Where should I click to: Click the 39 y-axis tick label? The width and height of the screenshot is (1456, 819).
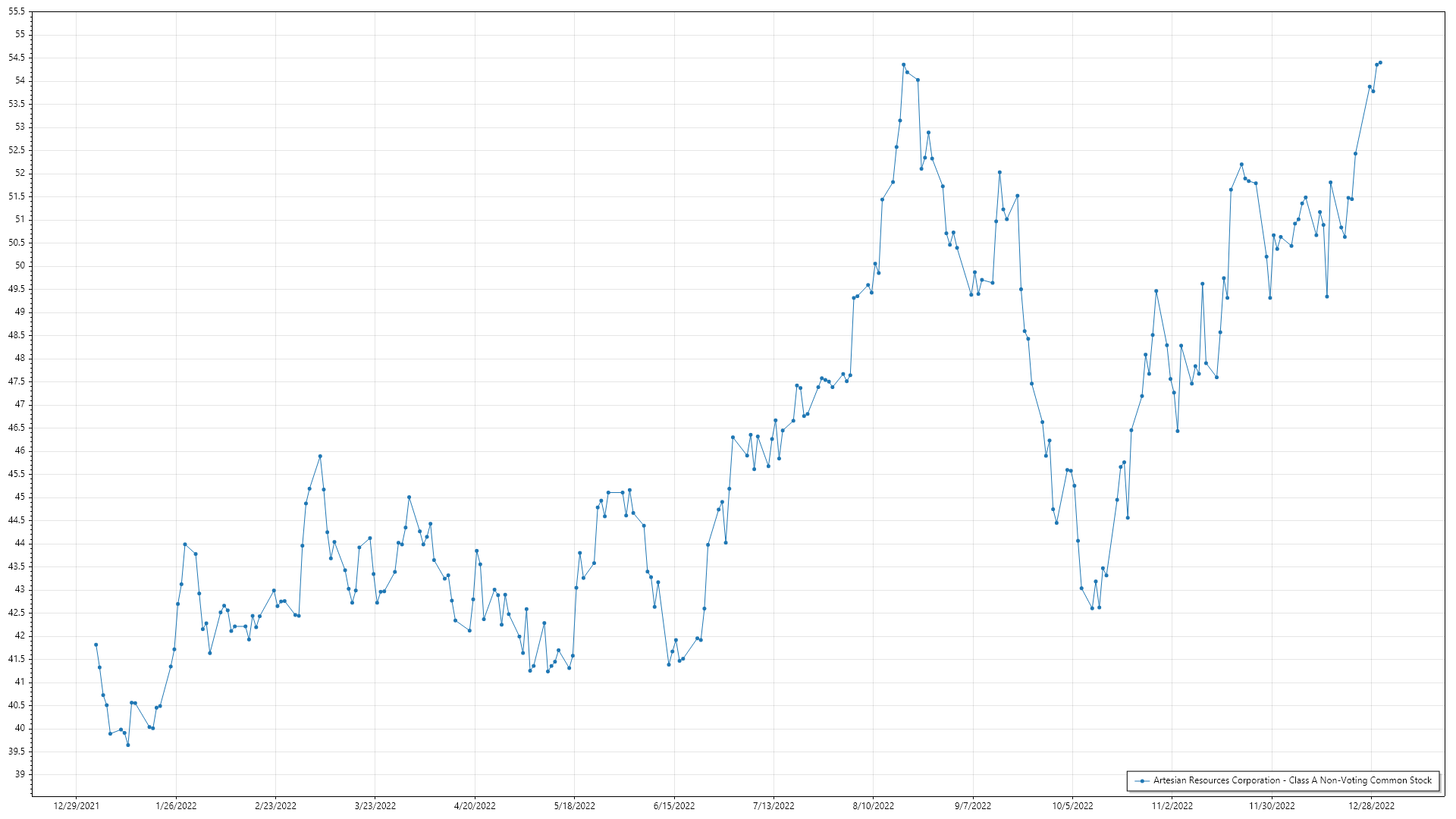tap(20, 774)
